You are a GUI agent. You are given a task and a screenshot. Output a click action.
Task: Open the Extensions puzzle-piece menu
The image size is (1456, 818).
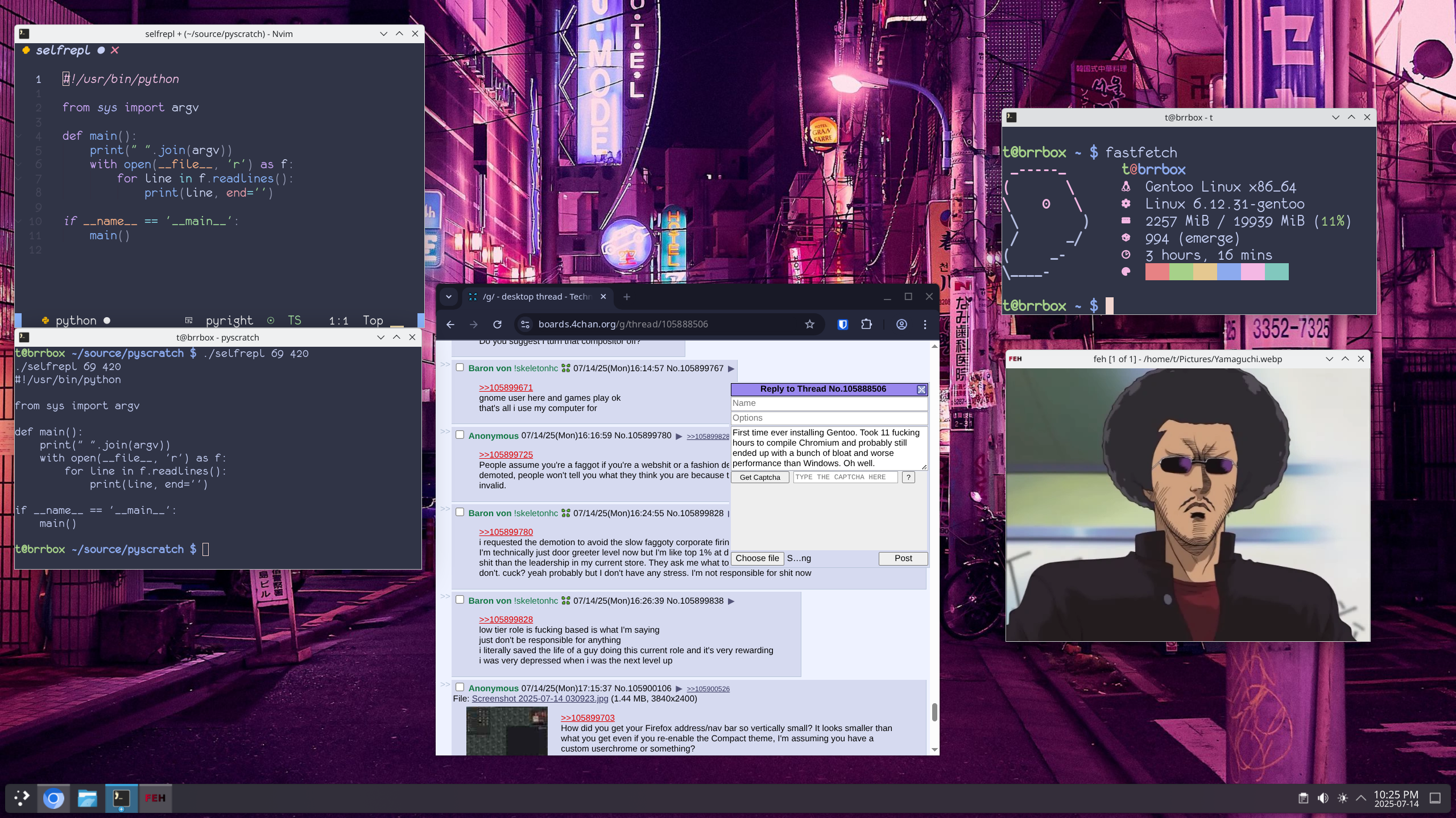click(x=866, y=324)
